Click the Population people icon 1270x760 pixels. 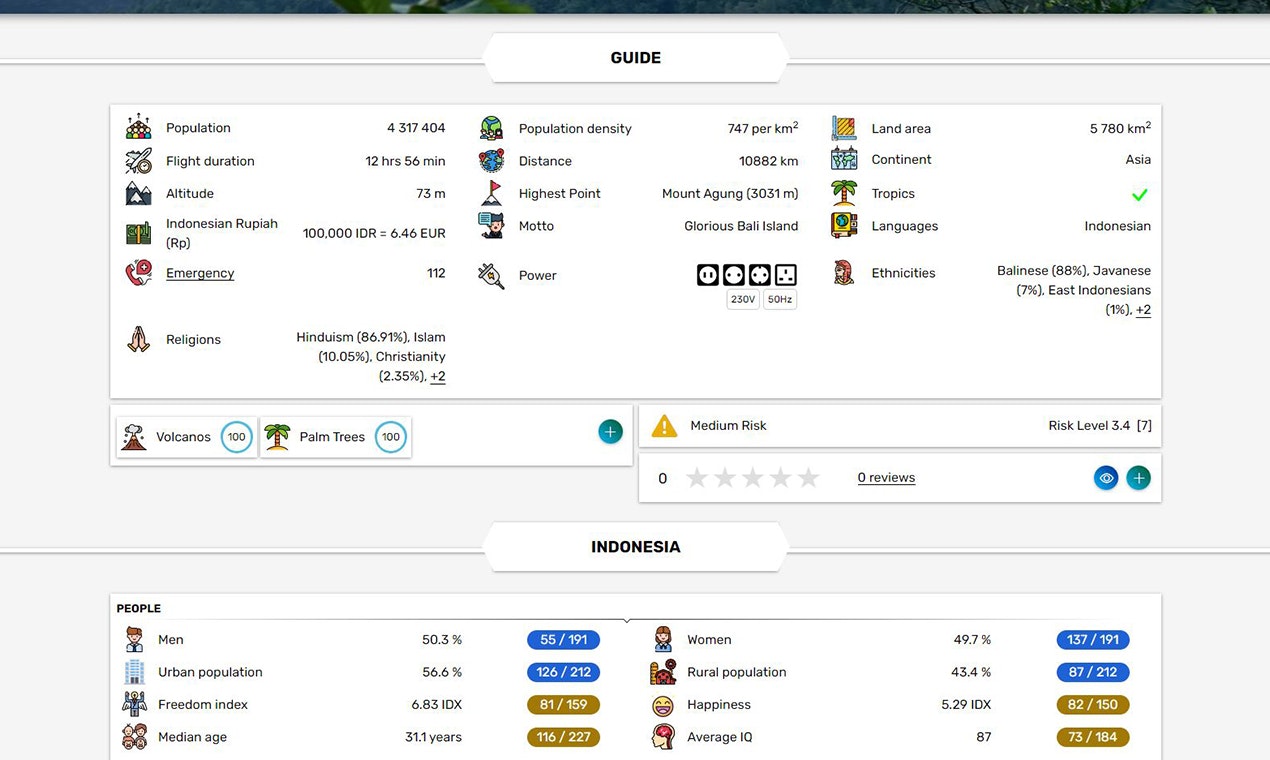pos(138,125)
